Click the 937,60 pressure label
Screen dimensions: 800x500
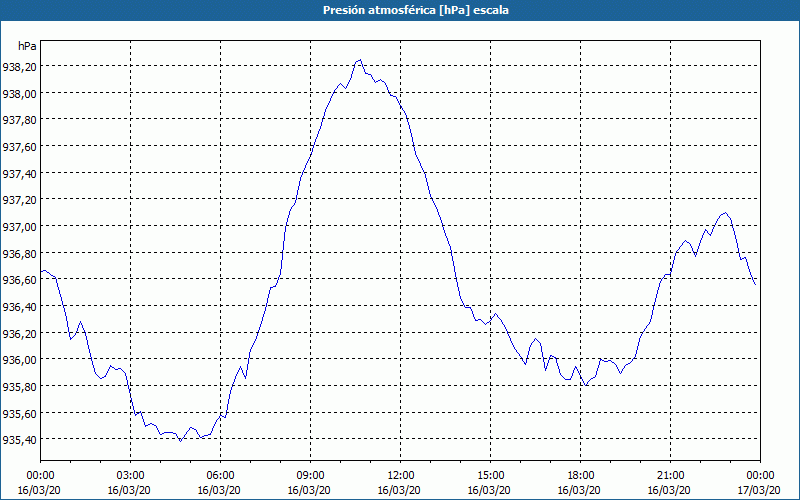coord(19,146)
